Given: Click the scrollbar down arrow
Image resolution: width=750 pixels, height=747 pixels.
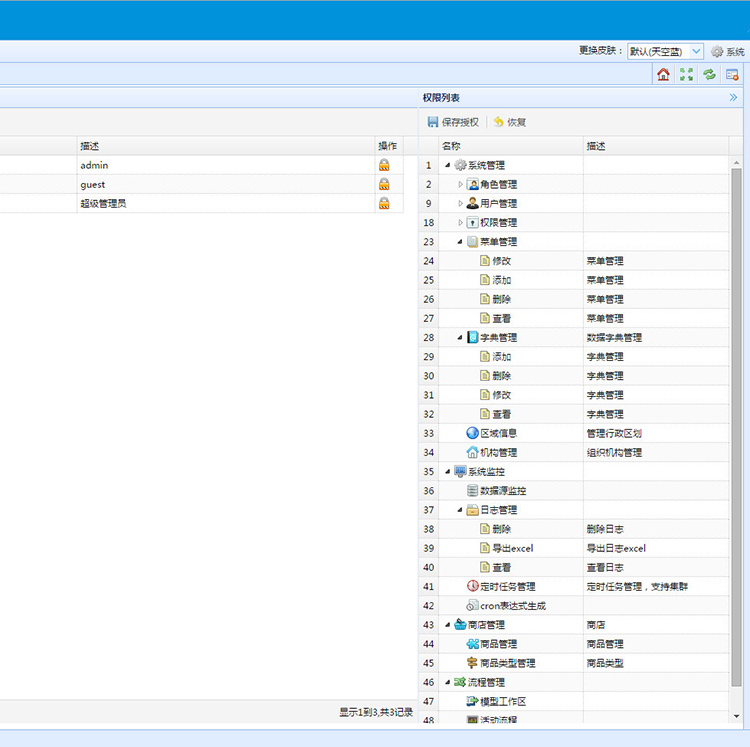Looking at the screenshot, I should pos(736,716).
